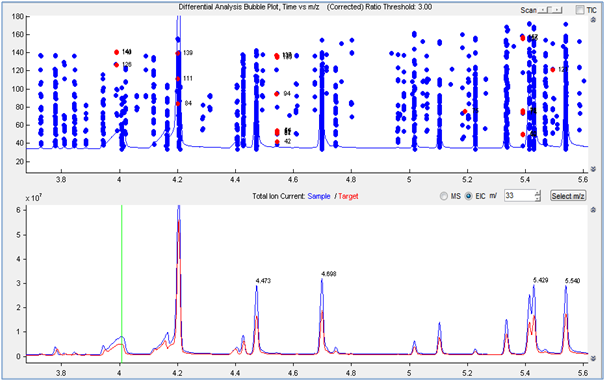The height and width of the screenshot is (381, 606).
Task: Click the red bubble labeled 94
Action: coord(277,94)
